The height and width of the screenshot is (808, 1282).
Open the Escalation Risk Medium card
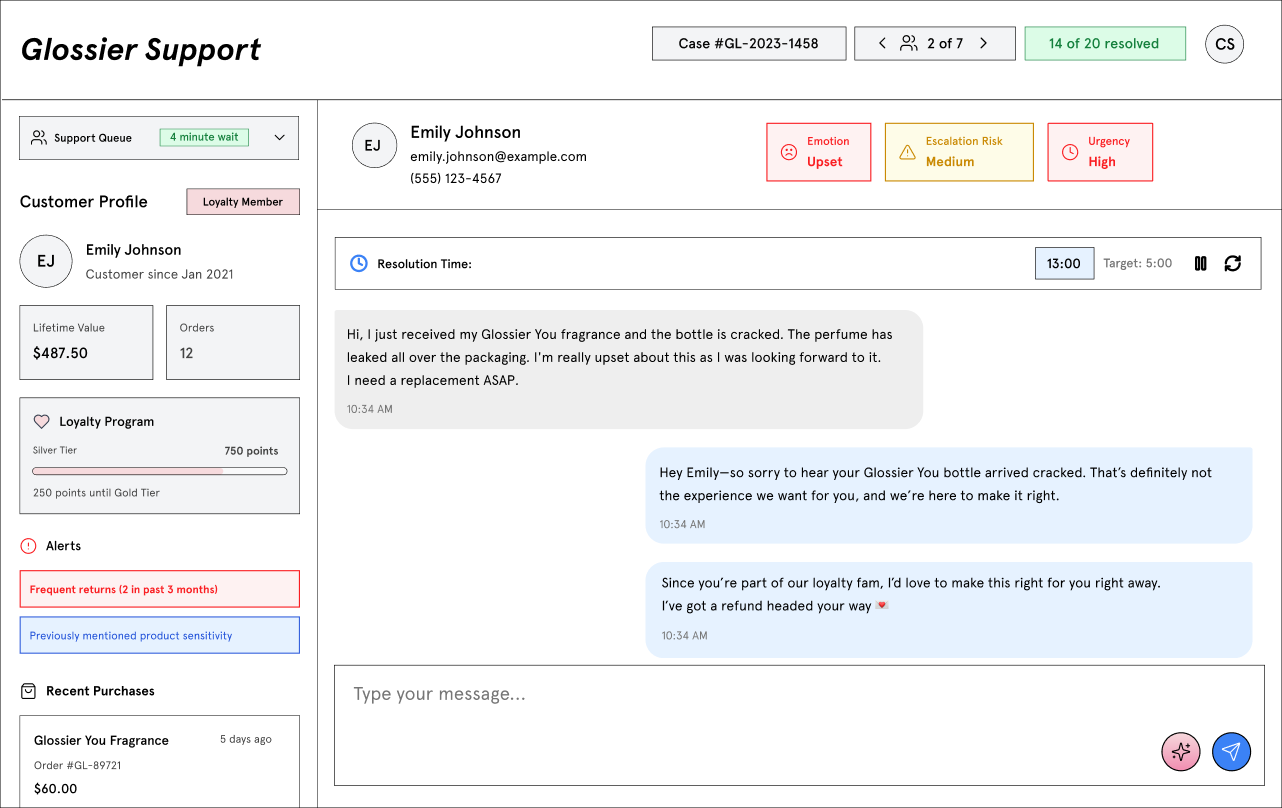[x=959, y=152]
